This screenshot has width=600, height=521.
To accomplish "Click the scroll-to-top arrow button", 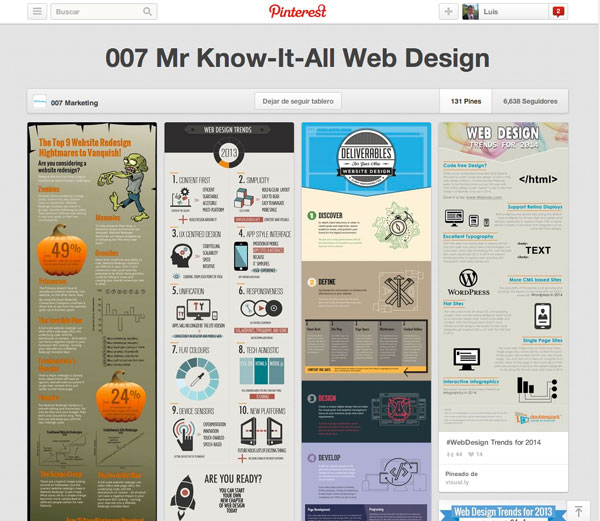I will click(x=579, y=511).
